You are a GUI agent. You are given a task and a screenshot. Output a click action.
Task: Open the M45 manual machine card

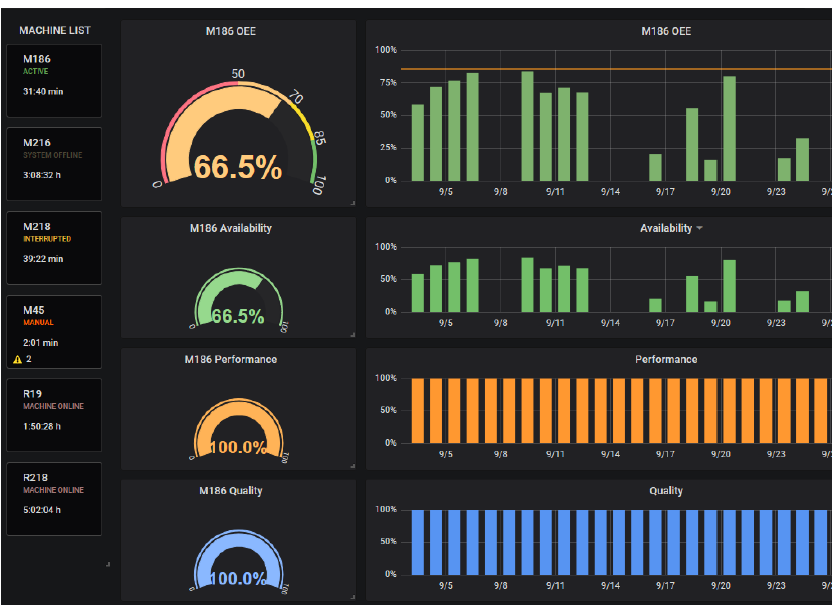coord(54,332)
